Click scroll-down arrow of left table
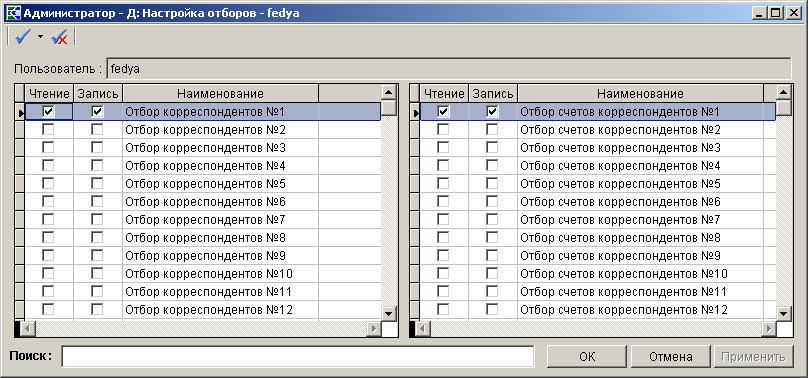Viewport: 808px width, 378px height. point(389,313)
